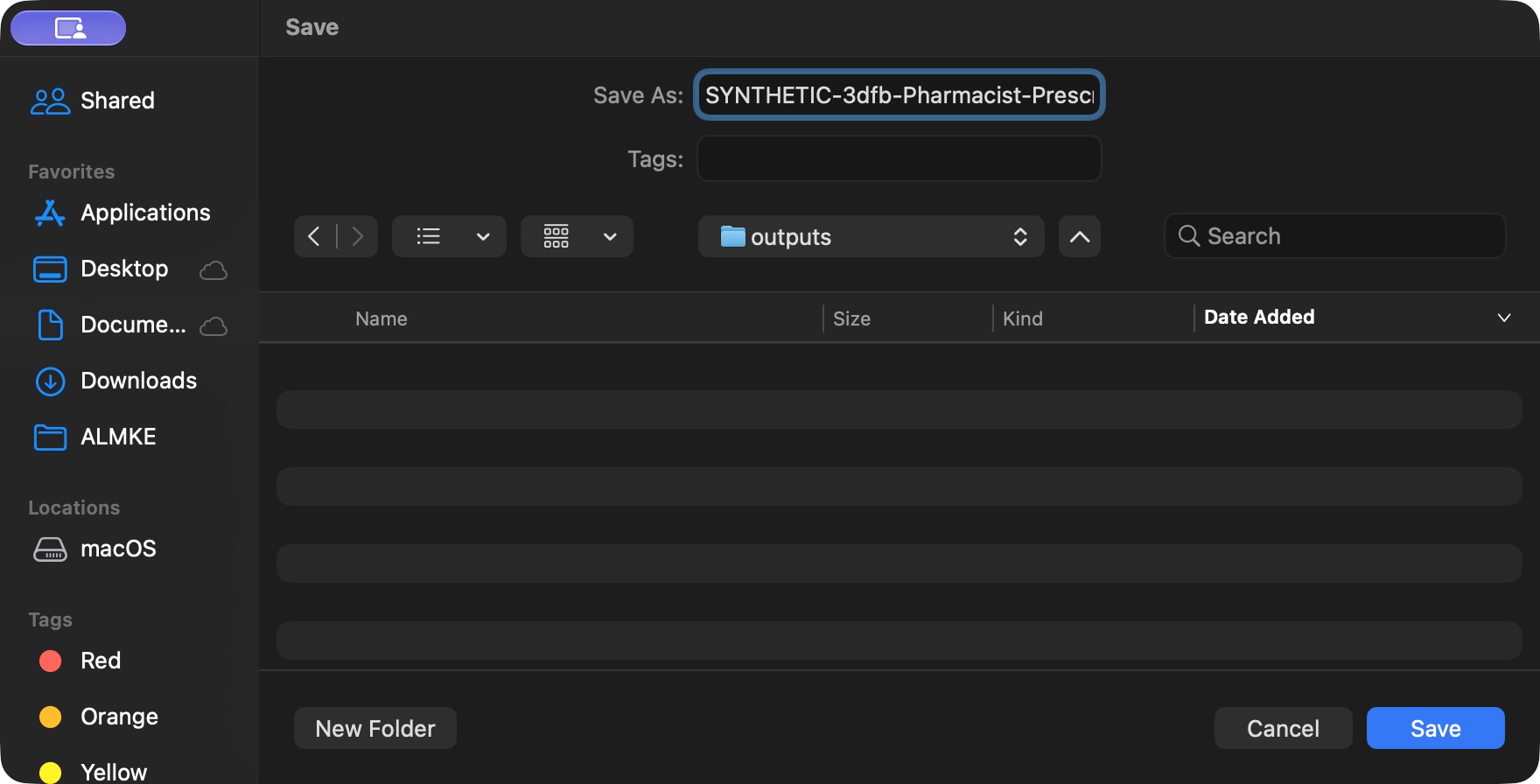Screen dimensions: 1540x784
Task: Open the Documents folder in sidebar
Action: point(108,325)
